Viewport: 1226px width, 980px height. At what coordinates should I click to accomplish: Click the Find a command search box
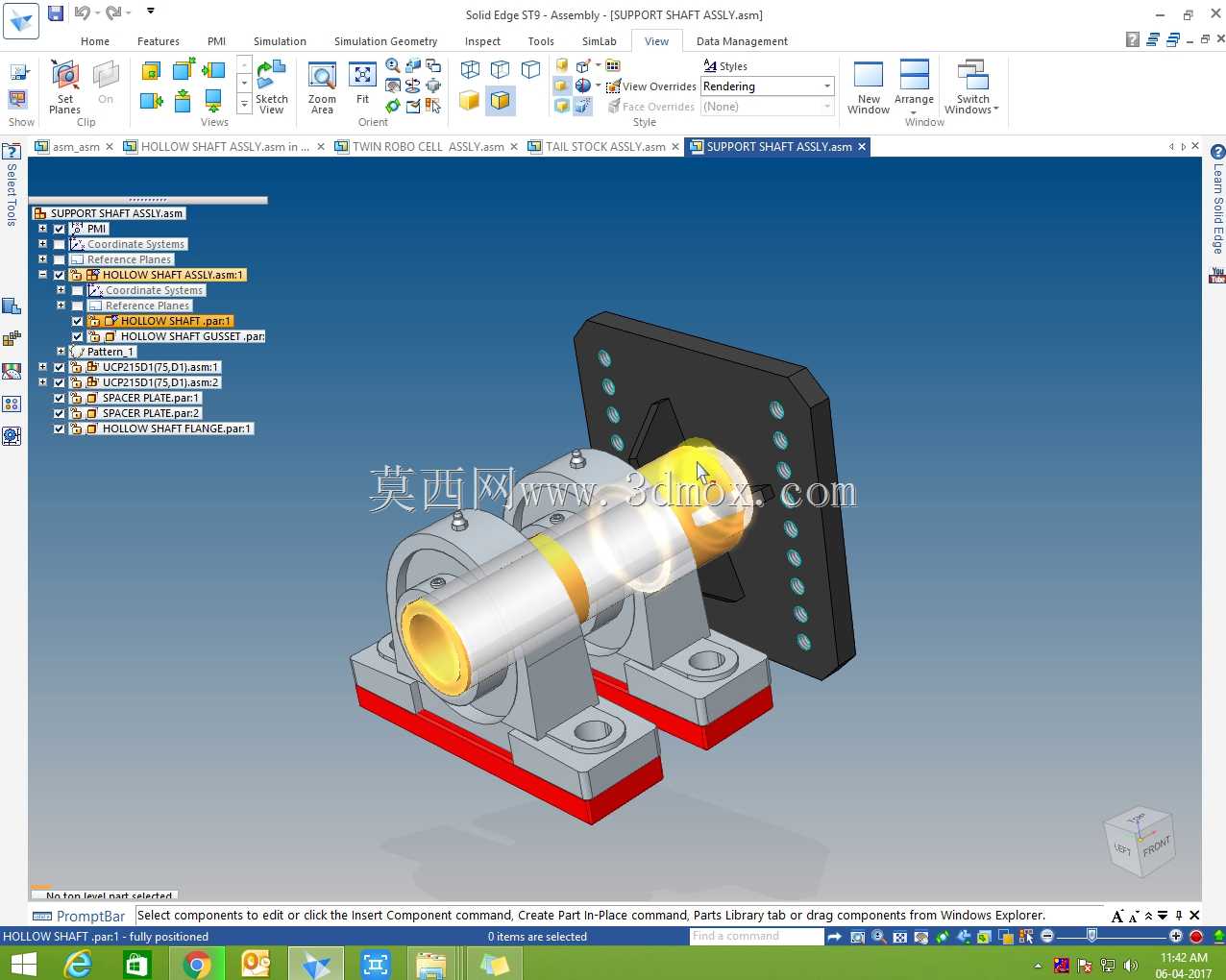click(756, 936)
